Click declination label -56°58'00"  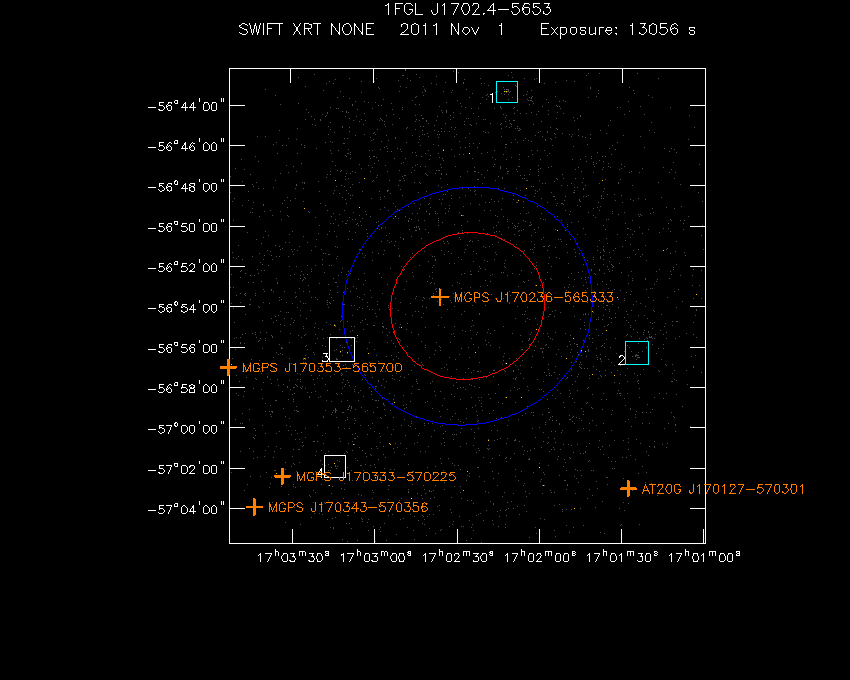[x=186, y=388]
